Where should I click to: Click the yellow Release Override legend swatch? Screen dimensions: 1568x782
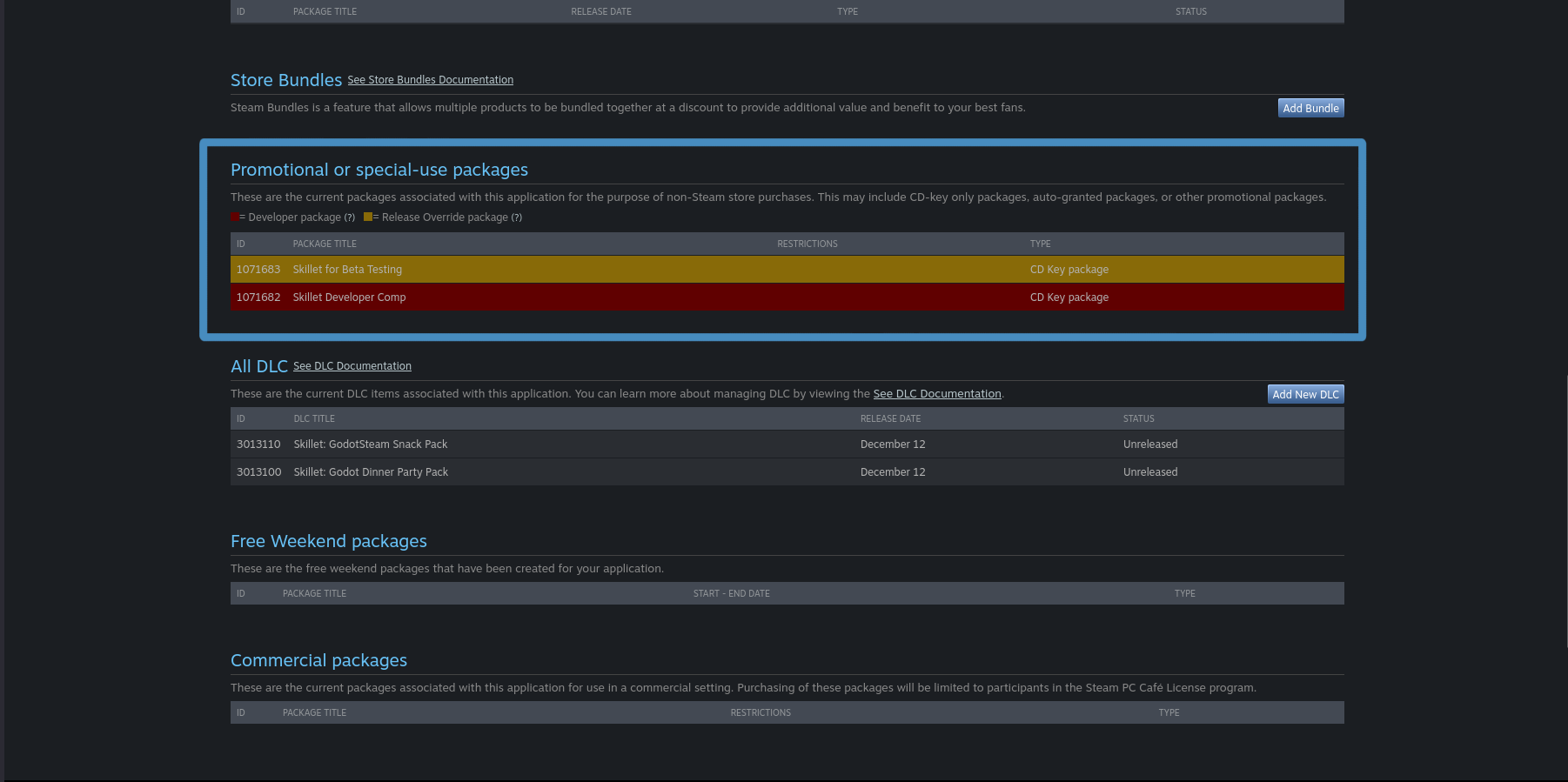click(368, 217)
